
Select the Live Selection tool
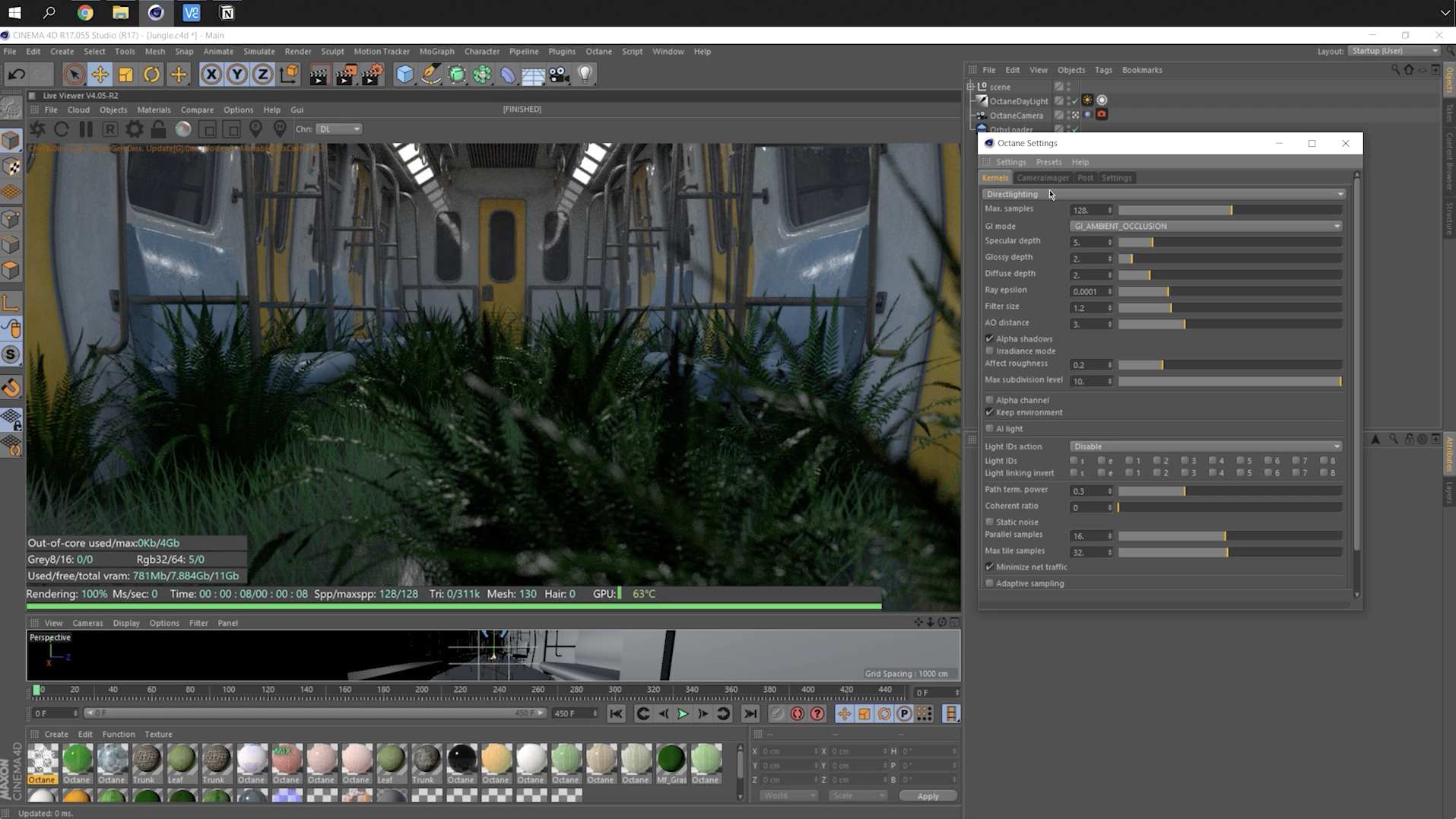74,74
